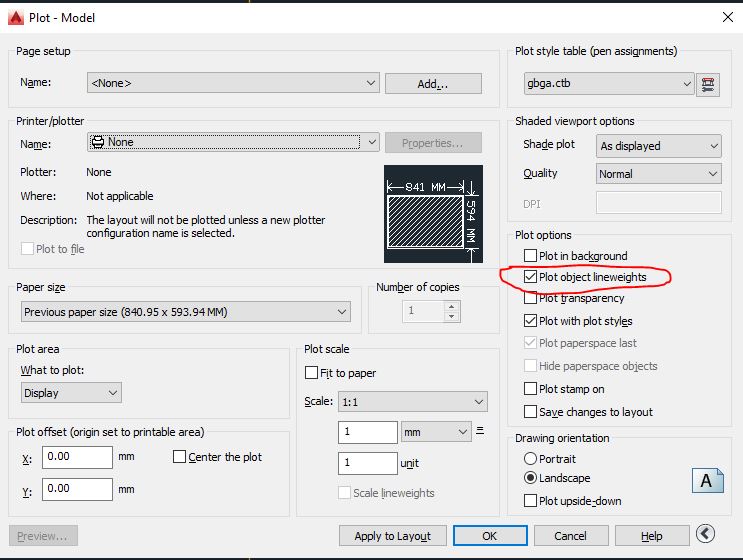Screen dimensions: 743x560
Task: Select Portrait drawing orientation
Action: point(531,459)
